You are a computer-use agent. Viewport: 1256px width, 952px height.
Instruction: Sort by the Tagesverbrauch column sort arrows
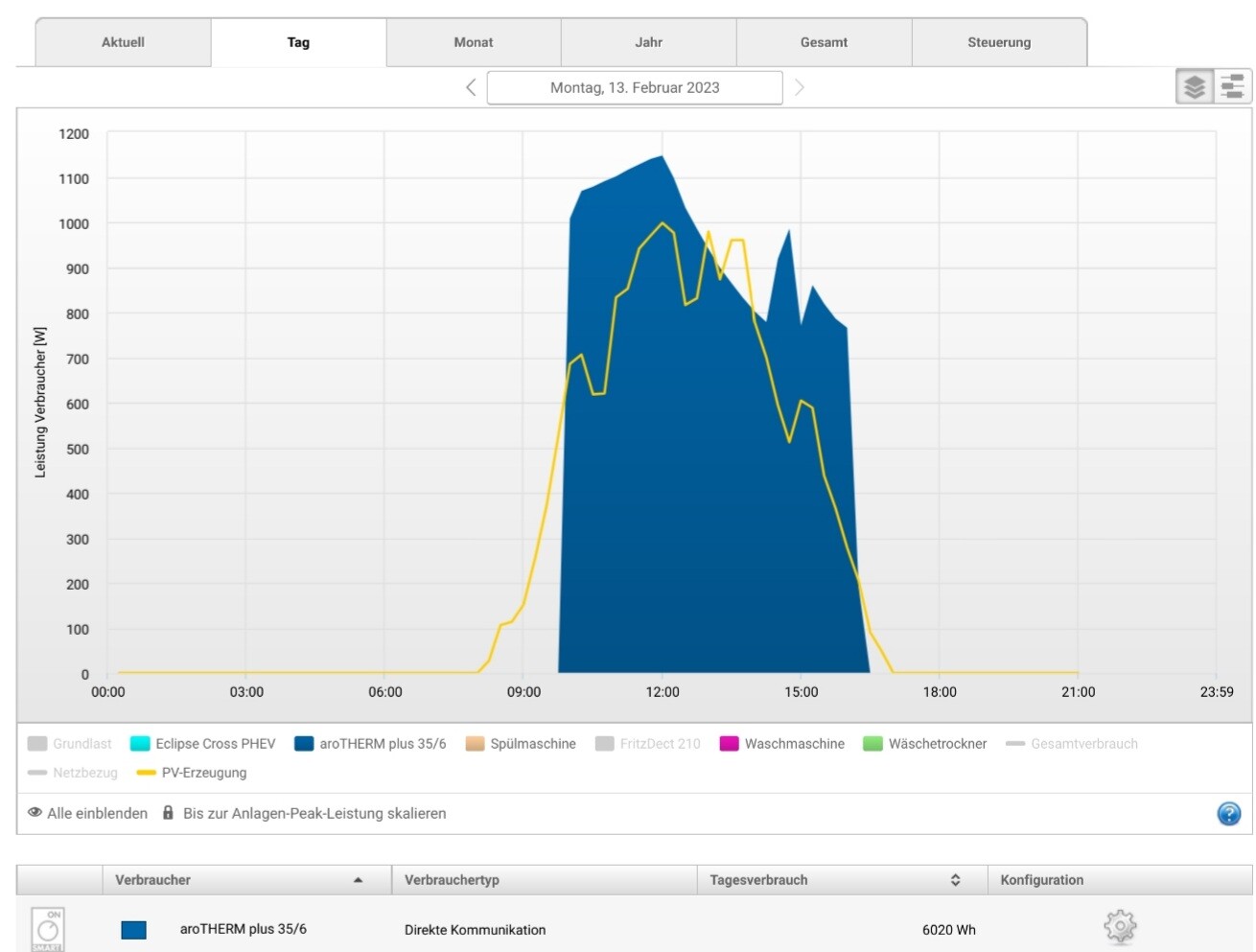pyautogui.click(x=955, y=880)
